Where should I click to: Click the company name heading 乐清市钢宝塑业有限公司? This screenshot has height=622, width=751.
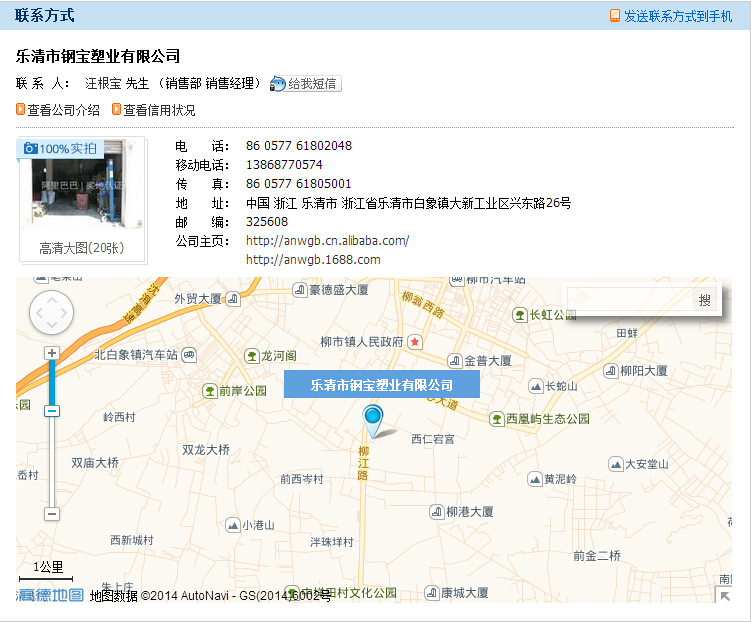(98, 56)
